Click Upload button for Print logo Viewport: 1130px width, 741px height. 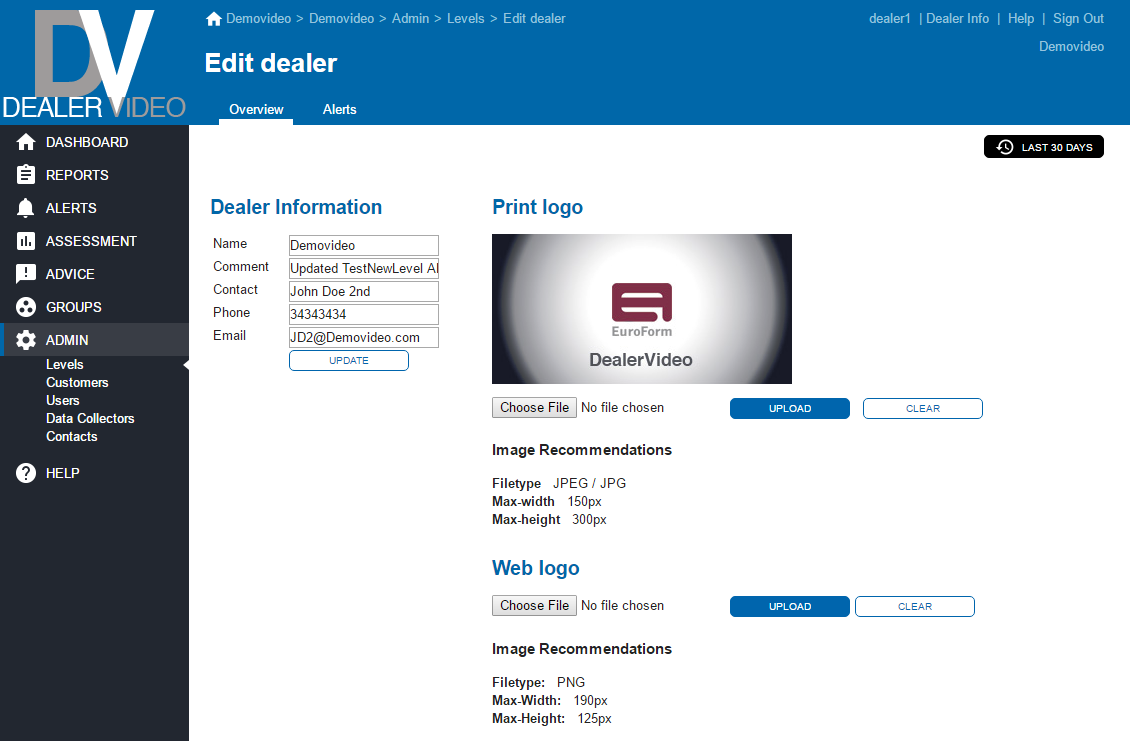tap(789, 408)
